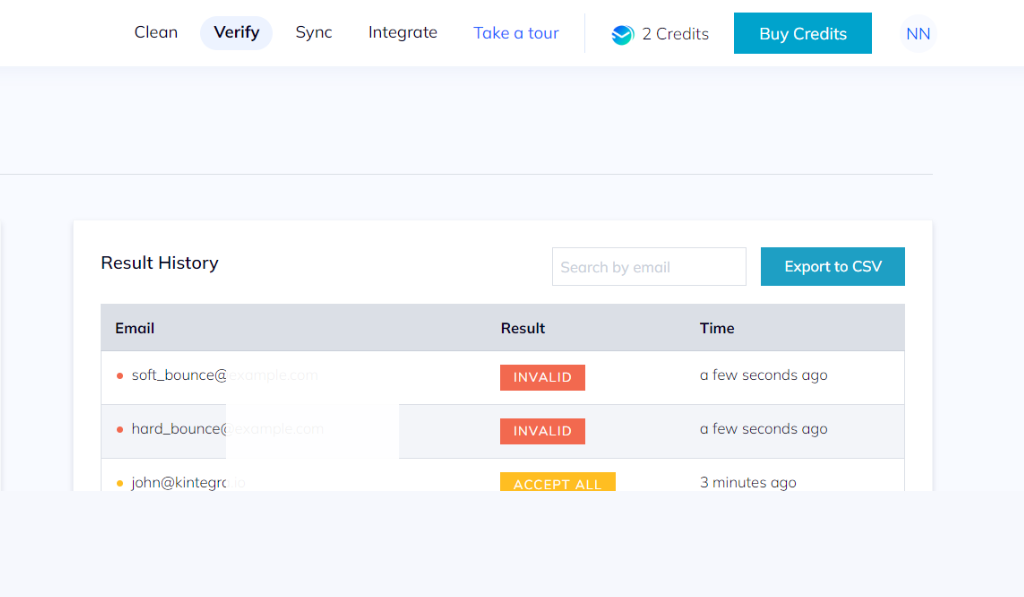The height and width of the screenshot is (597, 1024).
Task: Click red status dot beside soft_bounce
Action: [120, 376]
